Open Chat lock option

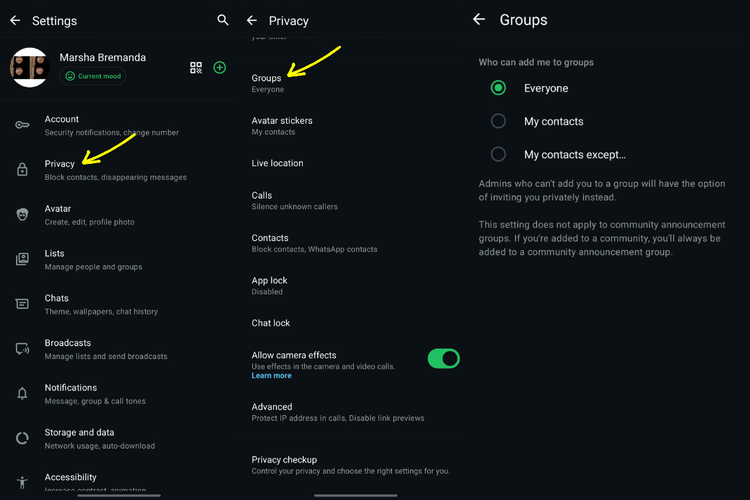point(349,323)
